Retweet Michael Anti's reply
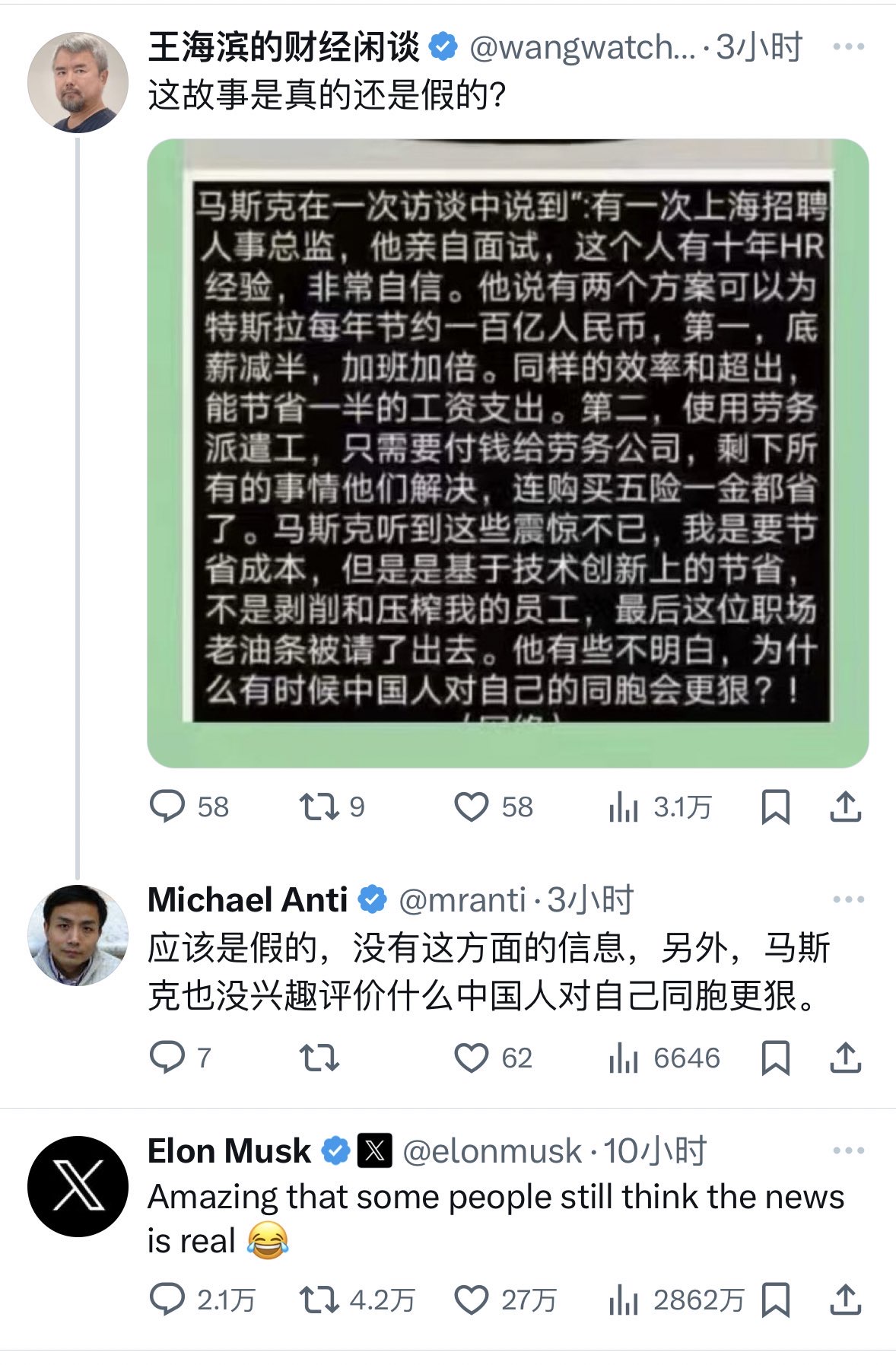The height and width of the screenshot is (1365, 896). pos(319,1058)
